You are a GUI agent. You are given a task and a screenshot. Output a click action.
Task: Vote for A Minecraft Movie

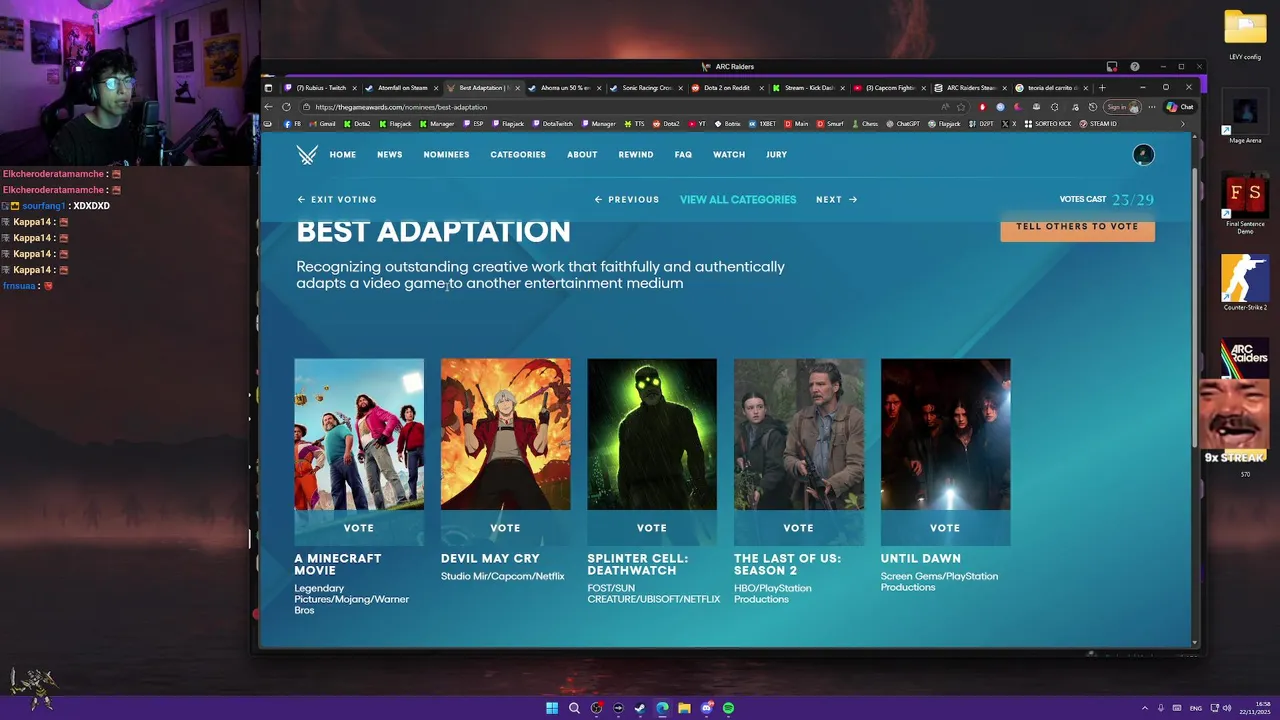(359, 528)
